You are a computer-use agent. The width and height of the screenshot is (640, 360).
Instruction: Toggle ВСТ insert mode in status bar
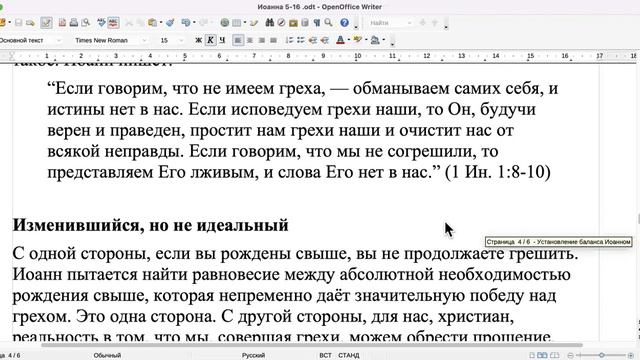pyautogui.click(x=325, y=356)
